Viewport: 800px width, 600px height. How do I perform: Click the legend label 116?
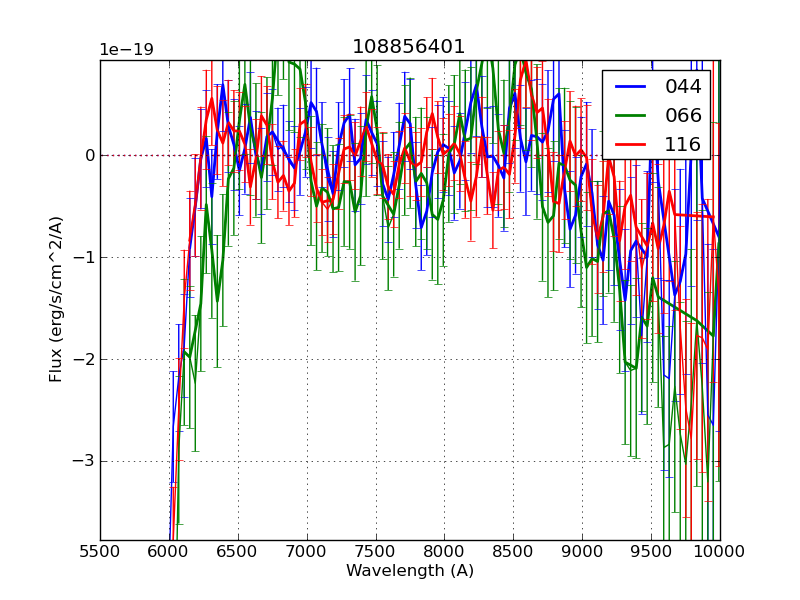(683, 144)
